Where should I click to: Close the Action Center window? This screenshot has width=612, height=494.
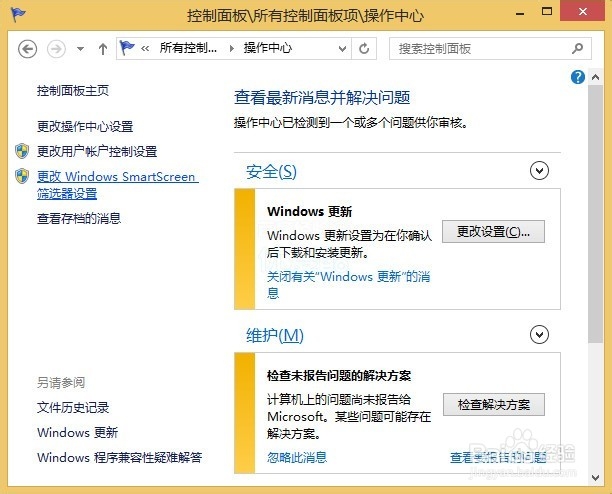coord(583,11)
